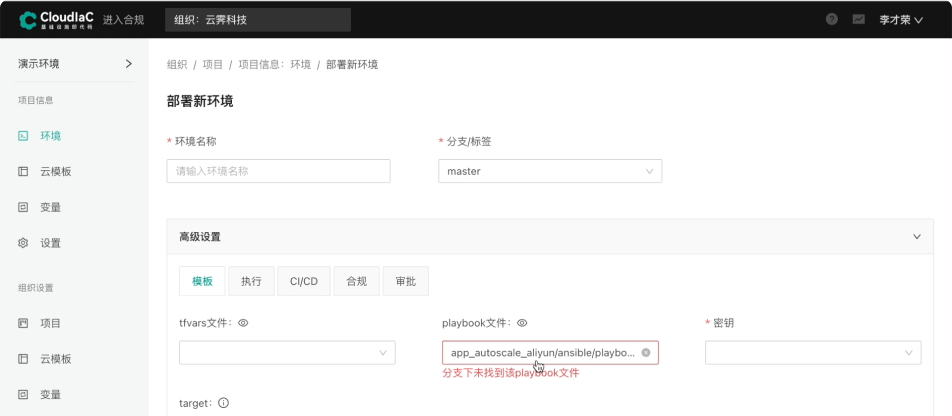Toggle the eye icon beside playbook文件
952x416 pixels.
tap(522, 323)
